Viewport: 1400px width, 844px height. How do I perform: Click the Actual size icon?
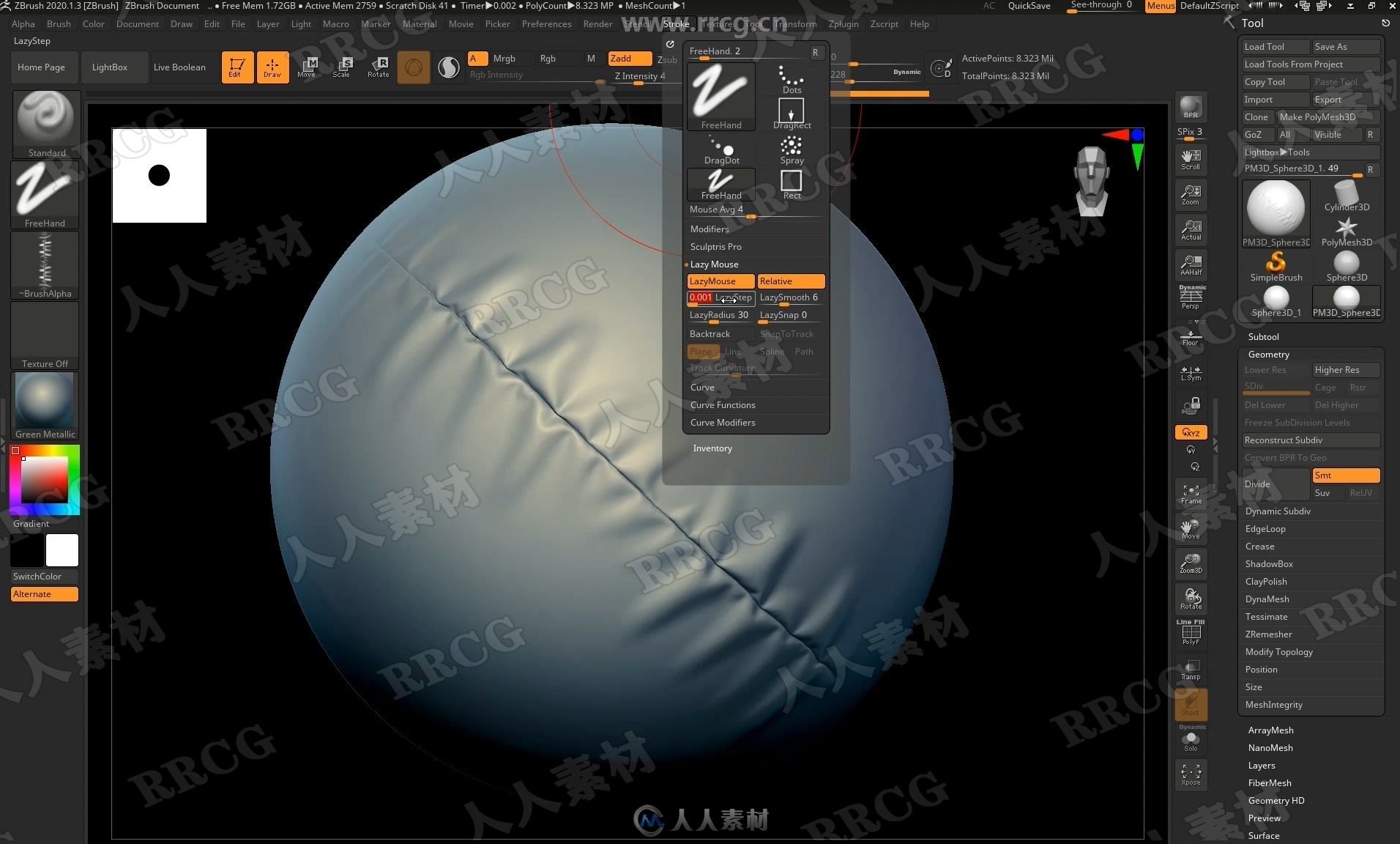tap(1191, 230)
